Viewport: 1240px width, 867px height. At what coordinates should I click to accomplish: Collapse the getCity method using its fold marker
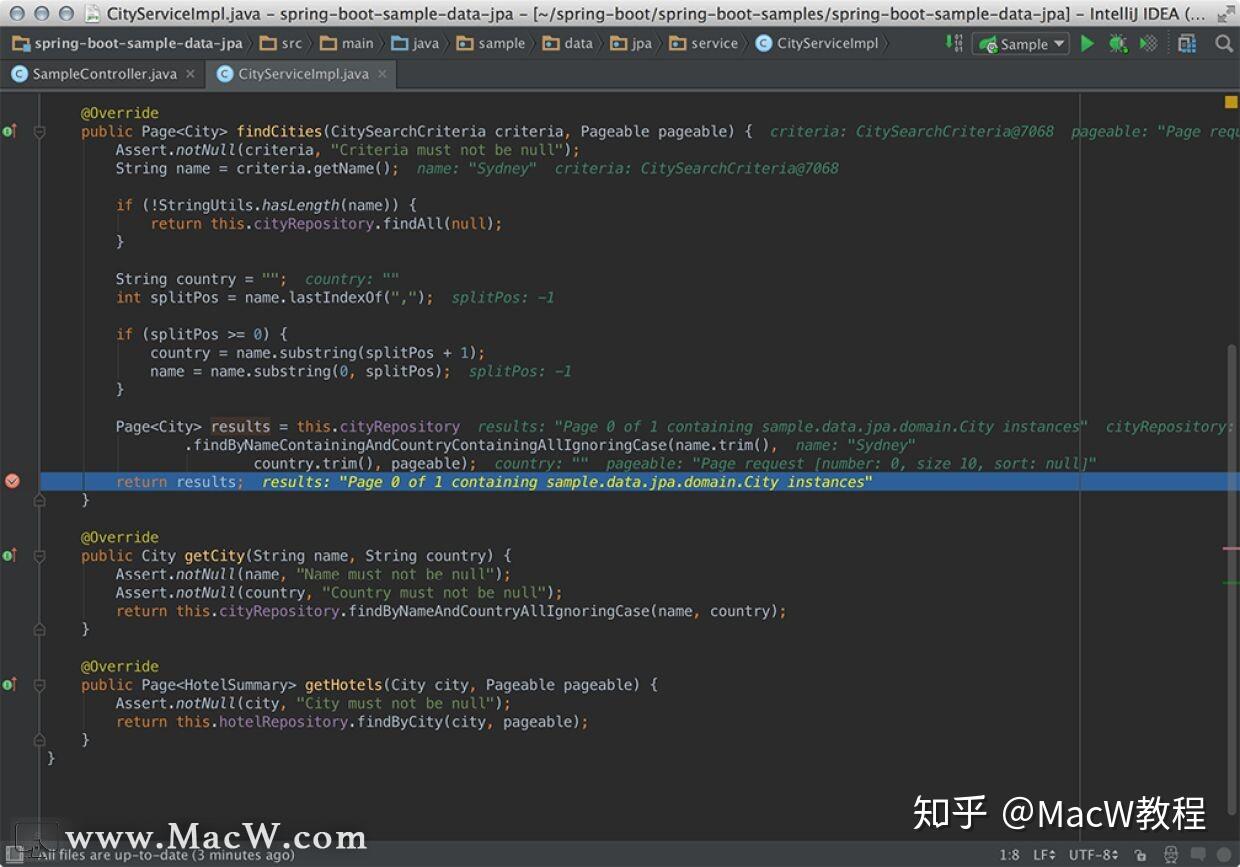click(40, 555)
